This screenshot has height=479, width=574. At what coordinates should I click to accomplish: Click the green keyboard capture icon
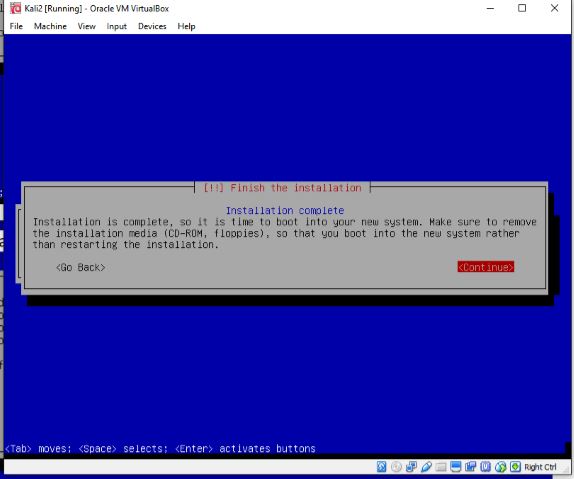click(x=515, y=467)
